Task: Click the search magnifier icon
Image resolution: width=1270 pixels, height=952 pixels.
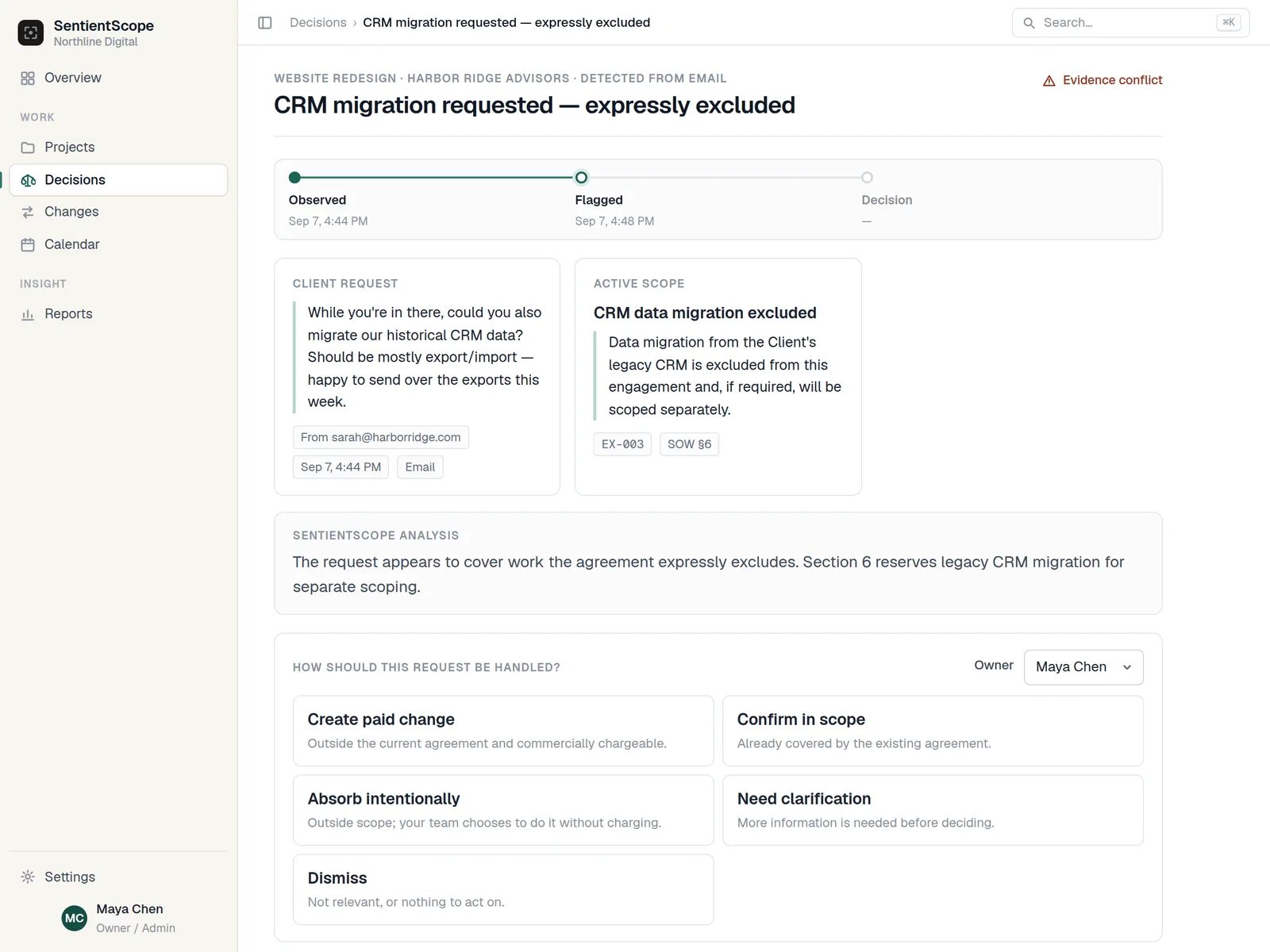Action: 1029,23
